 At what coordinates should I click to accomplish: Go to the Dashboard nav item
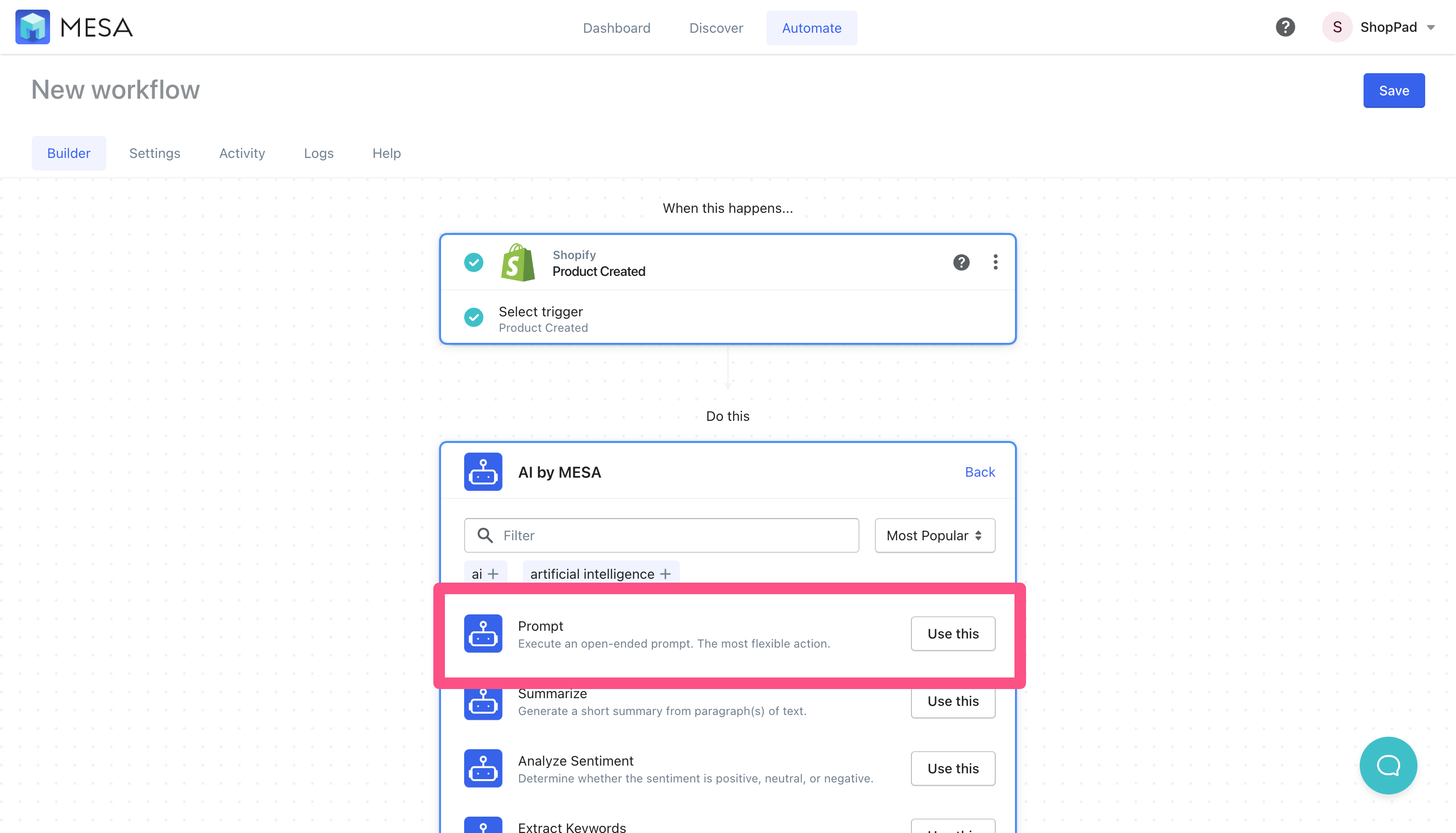click(x=616, y=27)
